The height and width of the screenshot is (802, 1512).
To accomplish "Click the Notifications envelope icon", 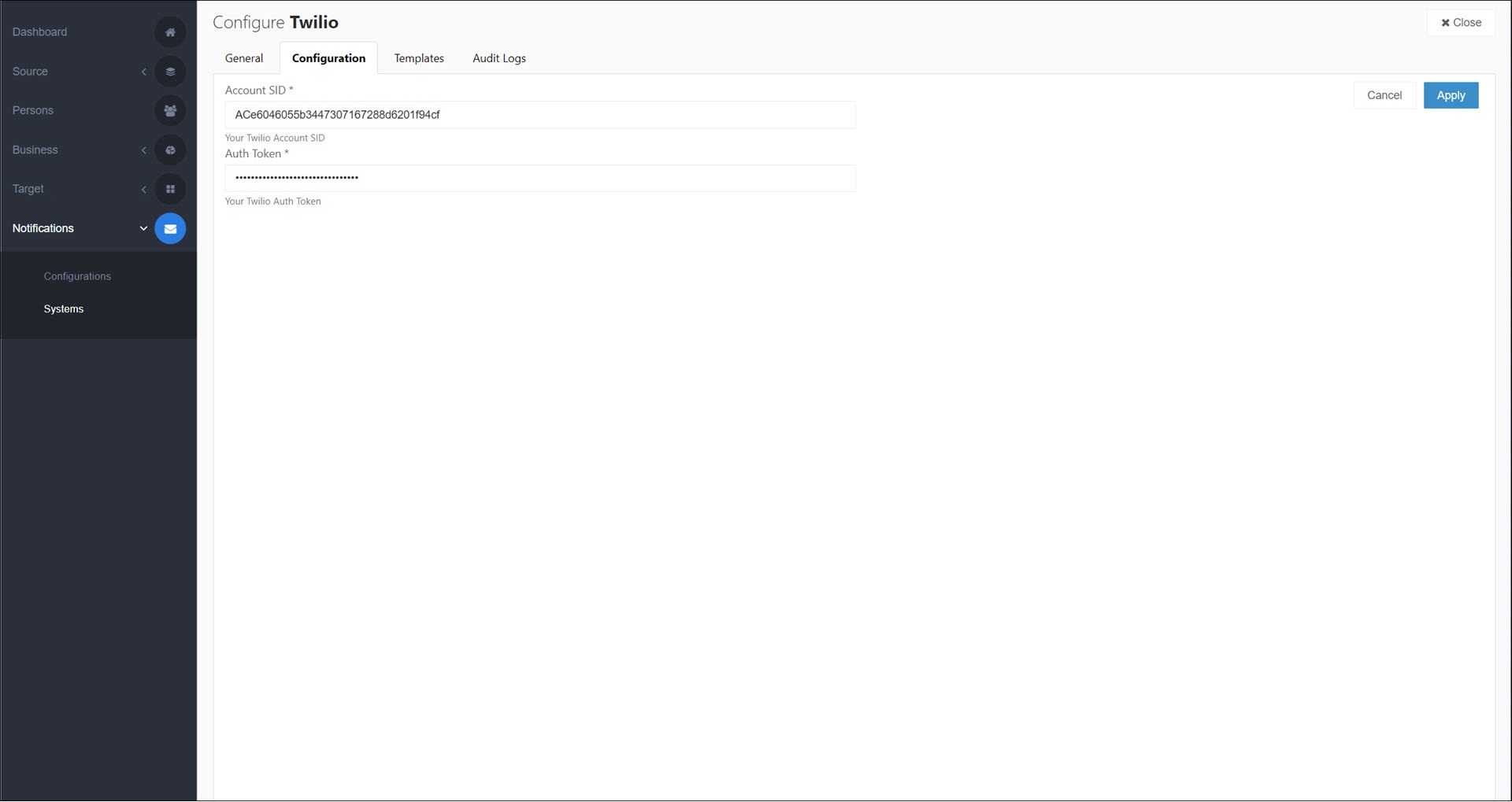I will click(x=170, y=229).
